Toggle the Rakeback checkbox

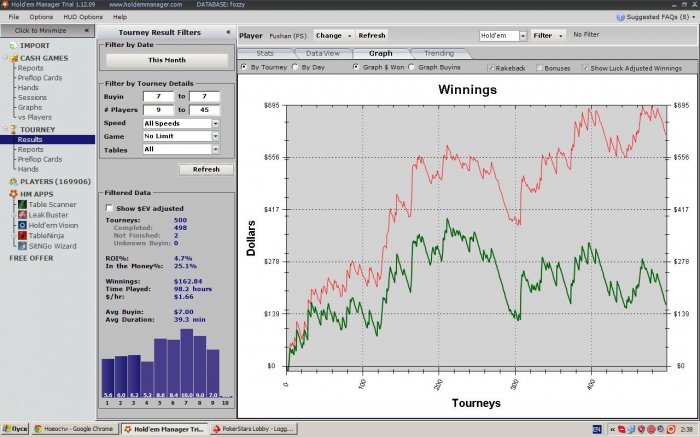pos(491,68)
